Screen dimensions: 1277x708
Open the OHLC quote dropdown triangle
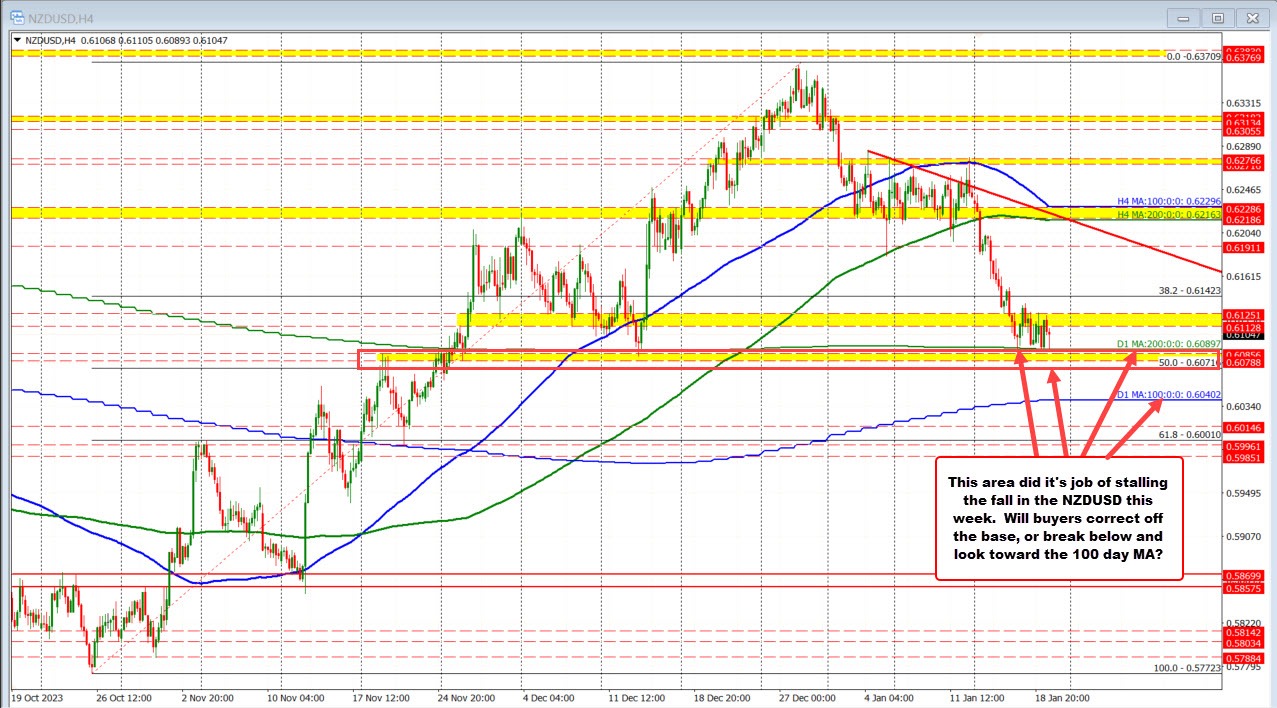click(18, 39)
